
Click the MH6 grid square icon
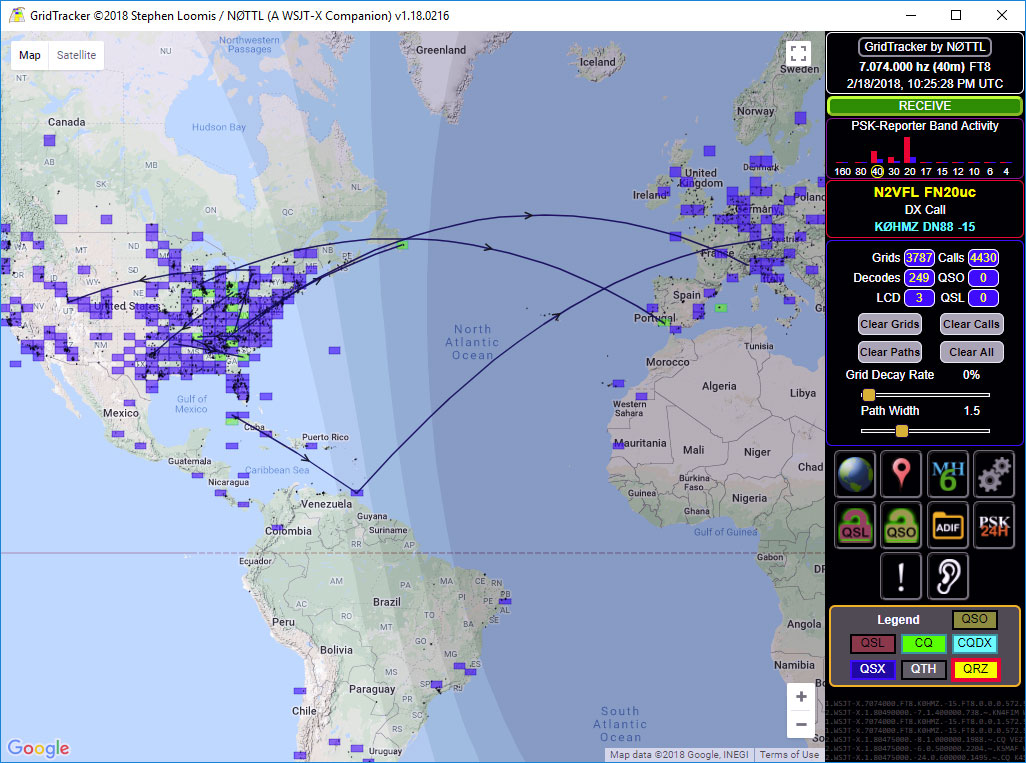click(x=948, y=474)
